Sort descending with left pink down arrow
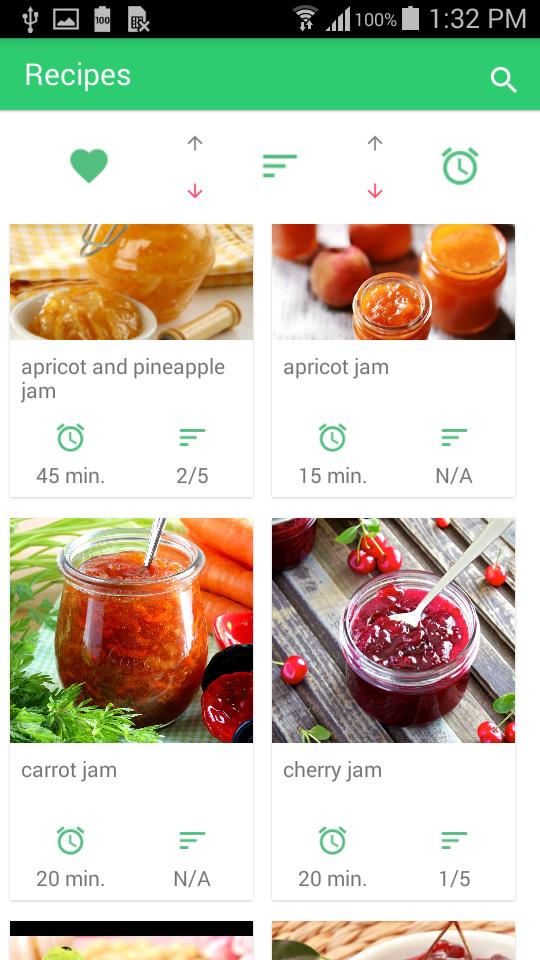 [195, 191]
